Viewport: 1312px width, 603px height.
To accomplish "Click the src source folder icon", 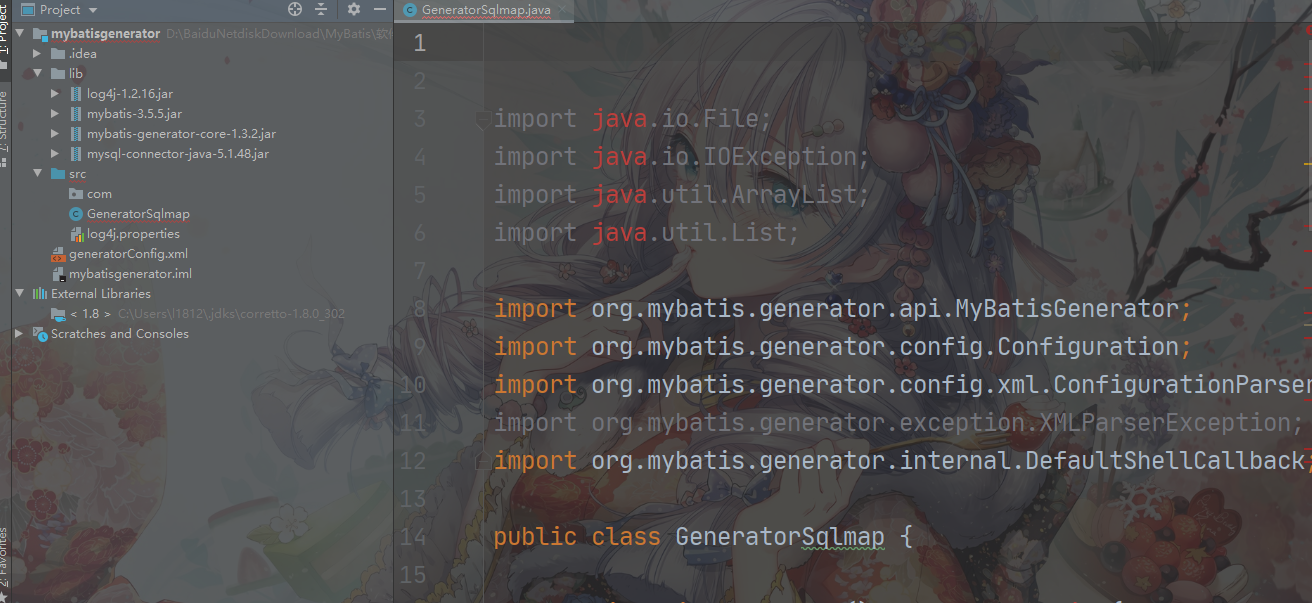I will (58, 174).
